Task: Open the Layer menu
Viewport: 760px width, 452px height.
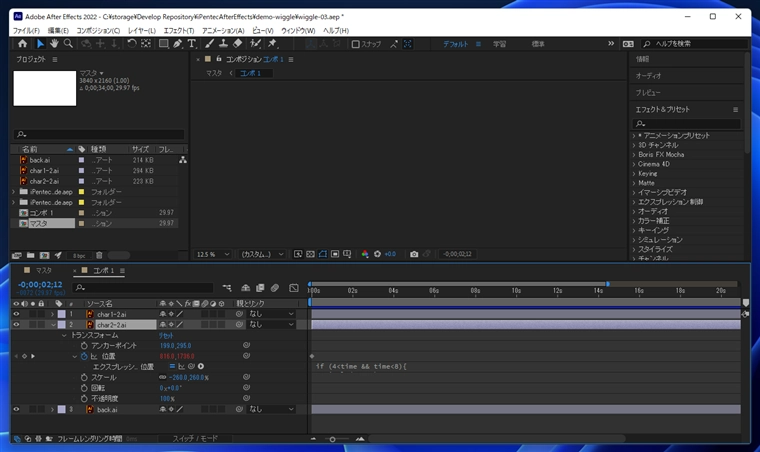Action: (x=142, y=31)
